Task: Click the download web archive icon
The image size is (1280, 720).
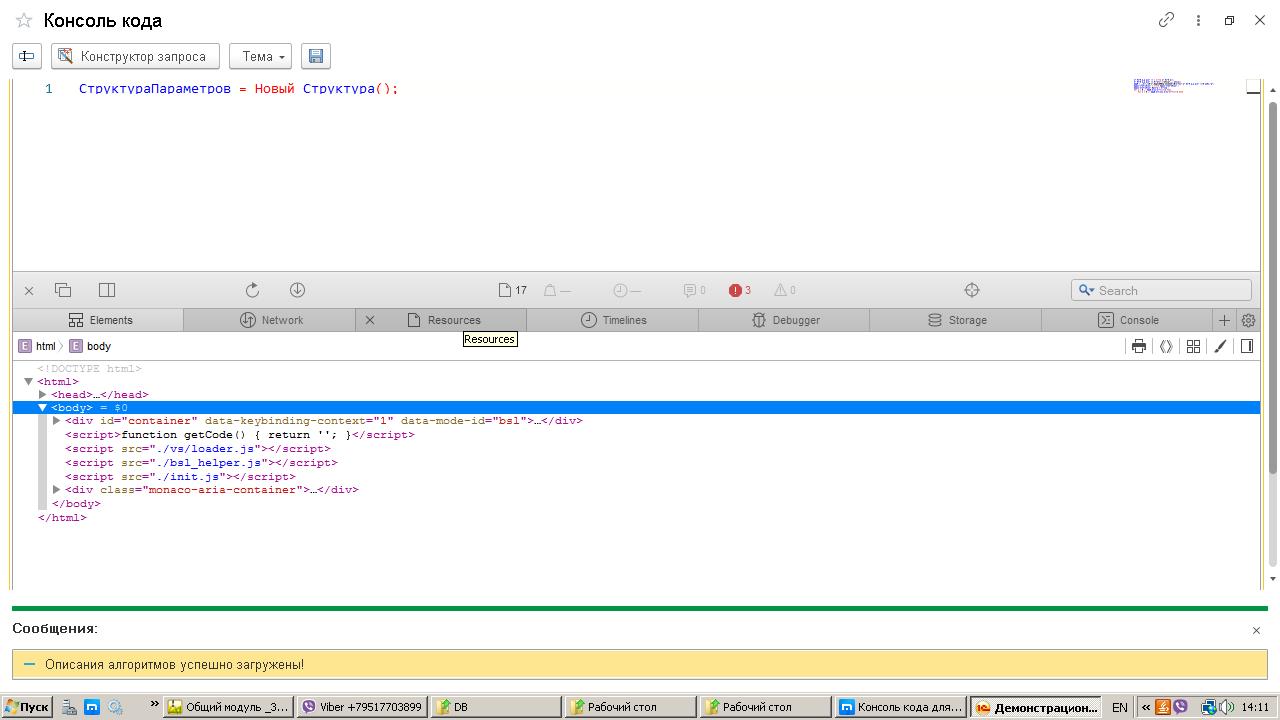Action: (297, 290)
